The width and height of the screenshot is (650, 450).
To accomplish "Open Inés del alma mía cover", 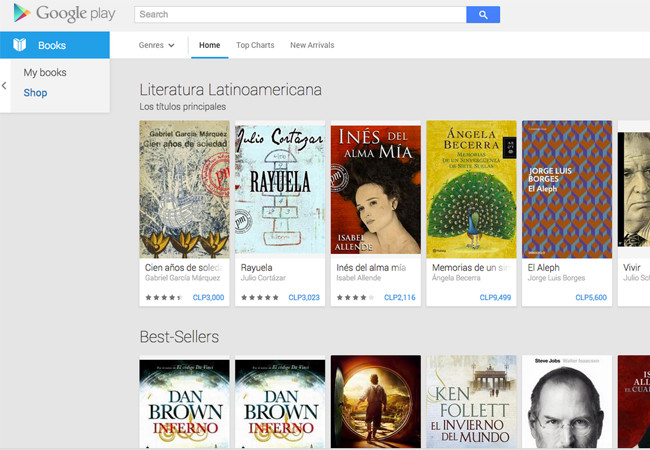I will (376, 189).
